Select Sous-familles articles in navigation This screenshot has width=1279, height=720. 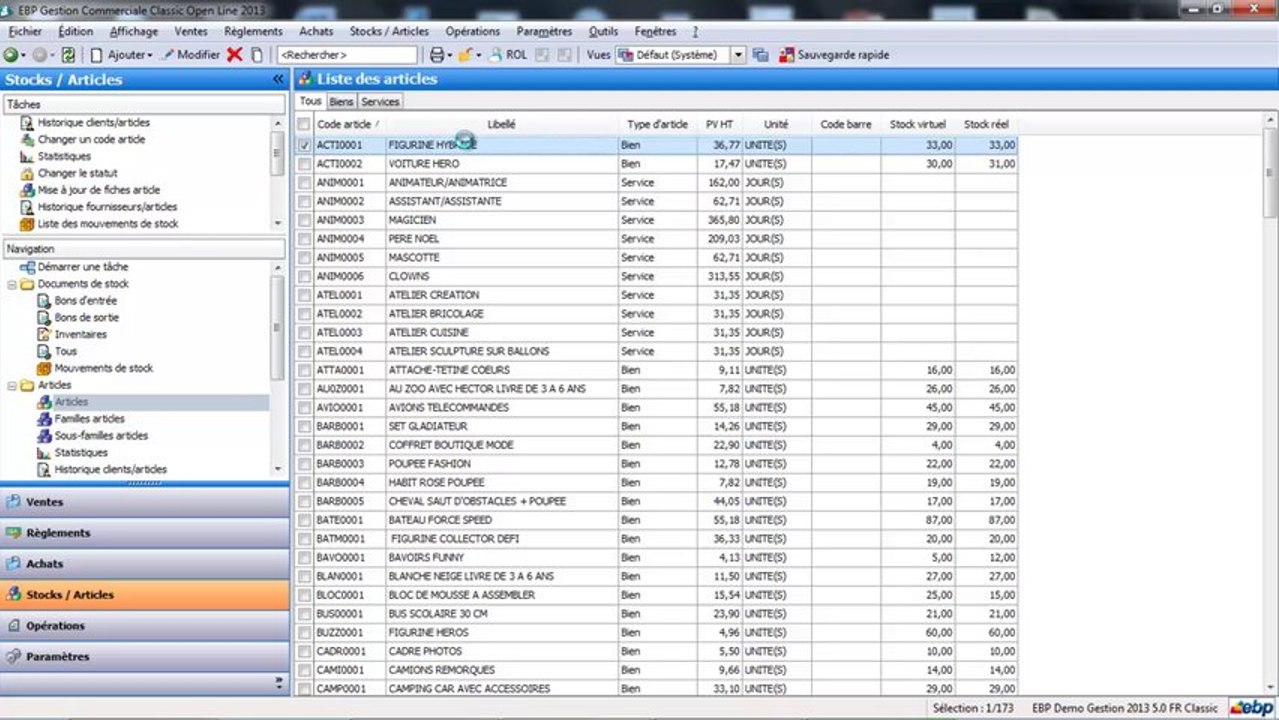(101, 436)
